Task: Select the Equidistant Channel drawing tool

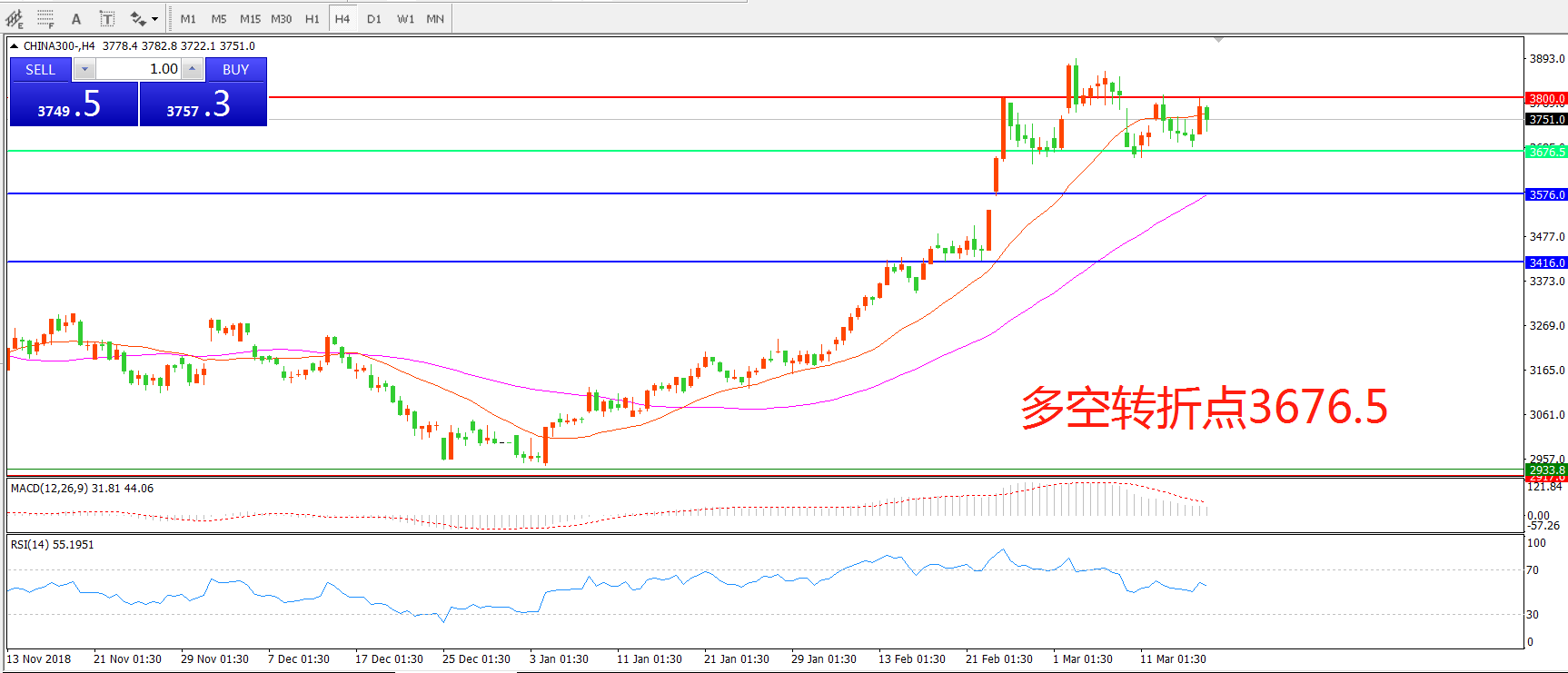Action: coord(15,18)
